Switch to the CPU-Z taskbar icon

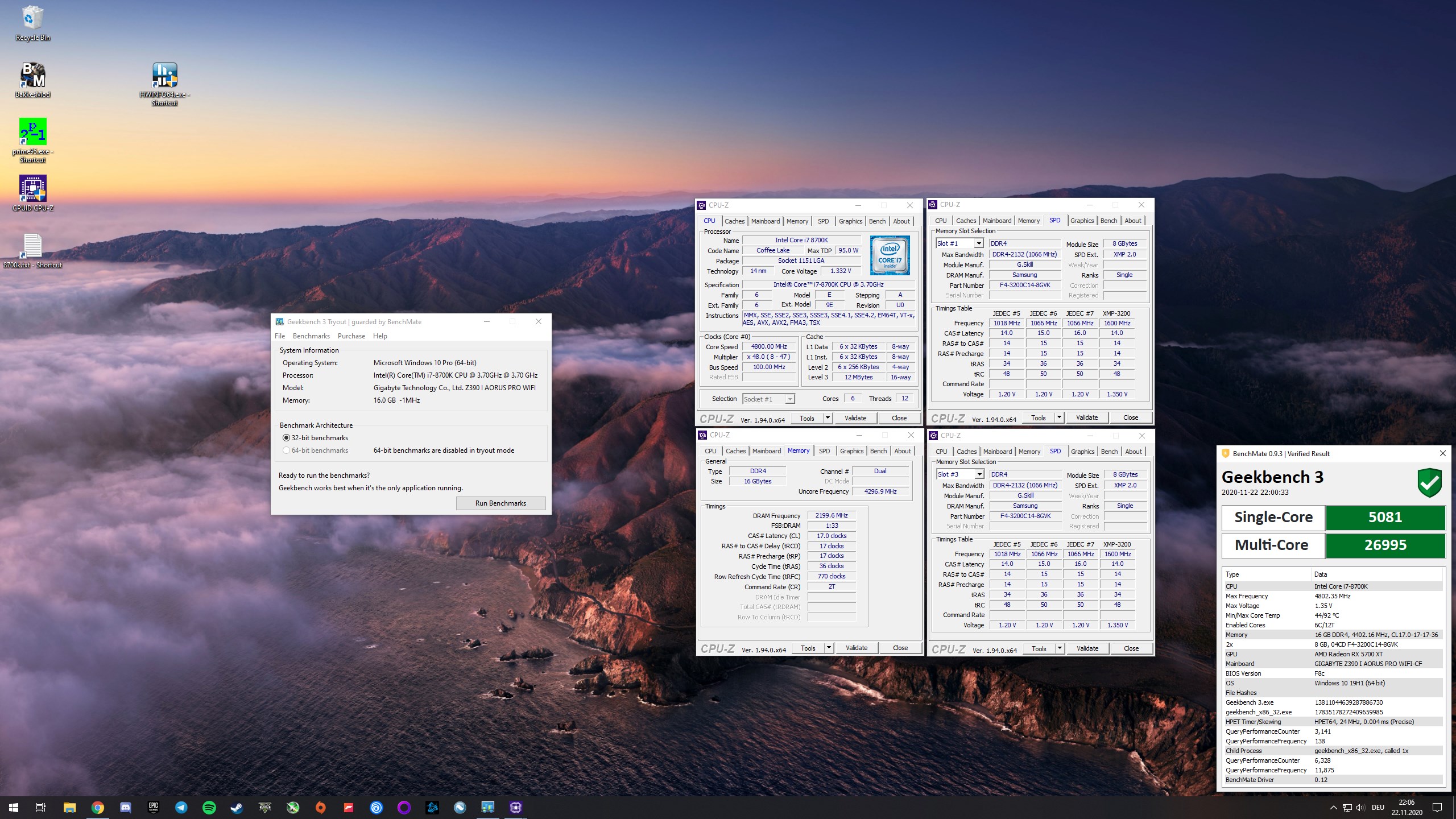point(516,807)
